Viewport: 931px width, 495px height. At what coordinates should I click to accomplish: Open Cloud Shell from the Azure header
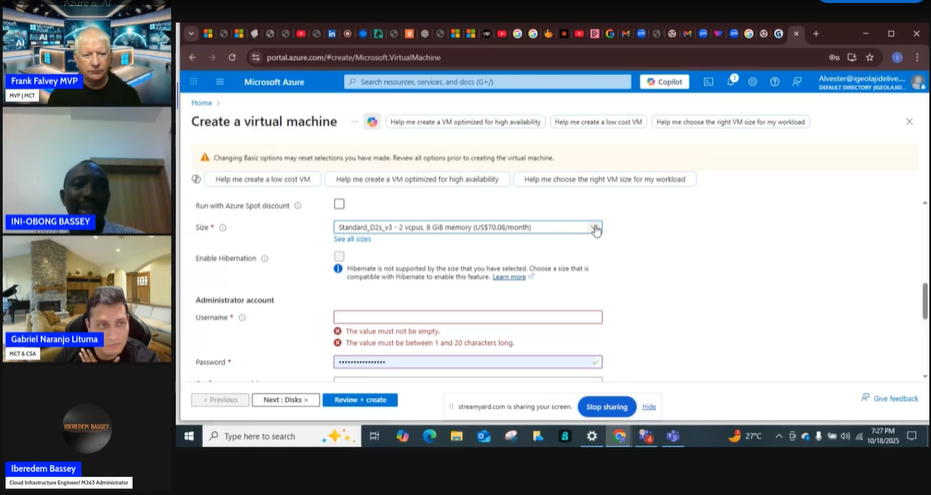tap(708, 82)
